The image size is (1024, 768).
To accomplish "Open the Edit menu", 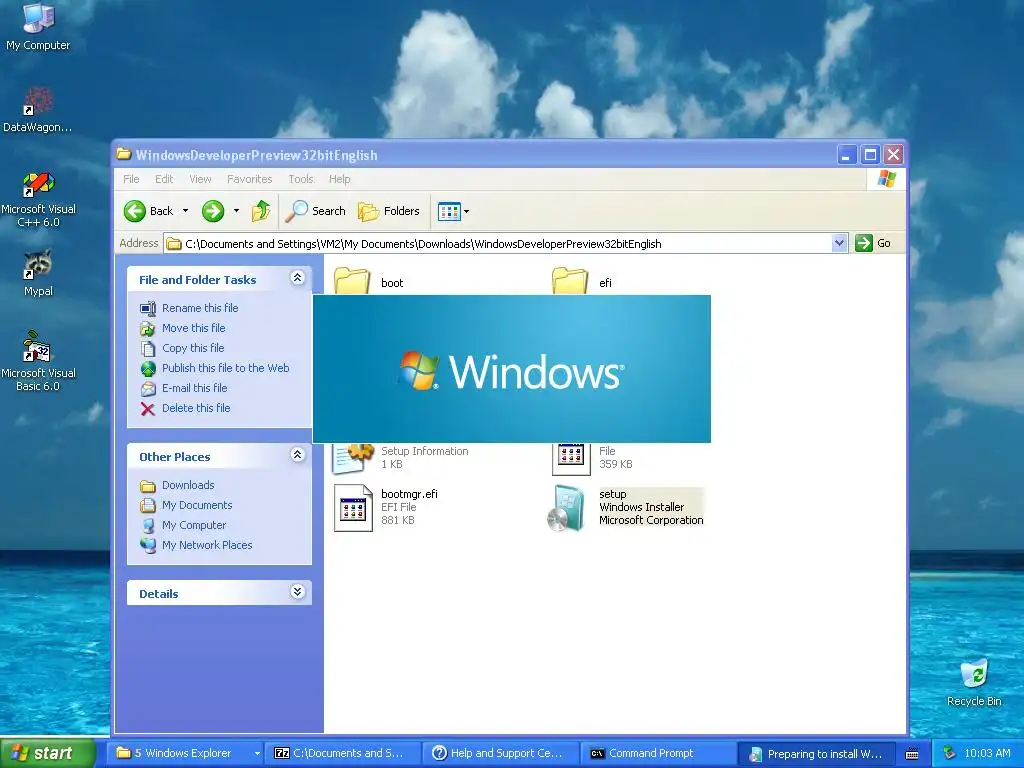I will point(164,179).
